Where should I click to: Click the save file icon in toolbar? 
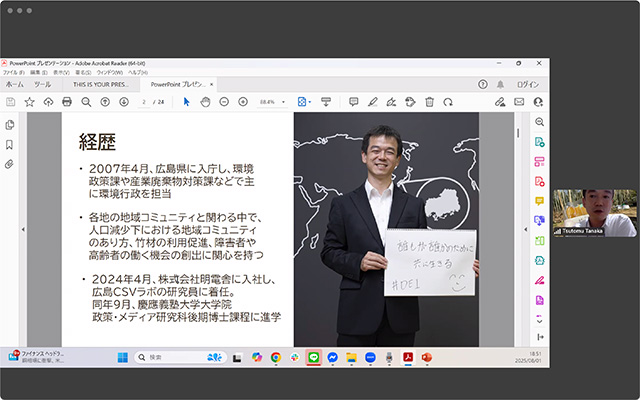tap(11, 102)
